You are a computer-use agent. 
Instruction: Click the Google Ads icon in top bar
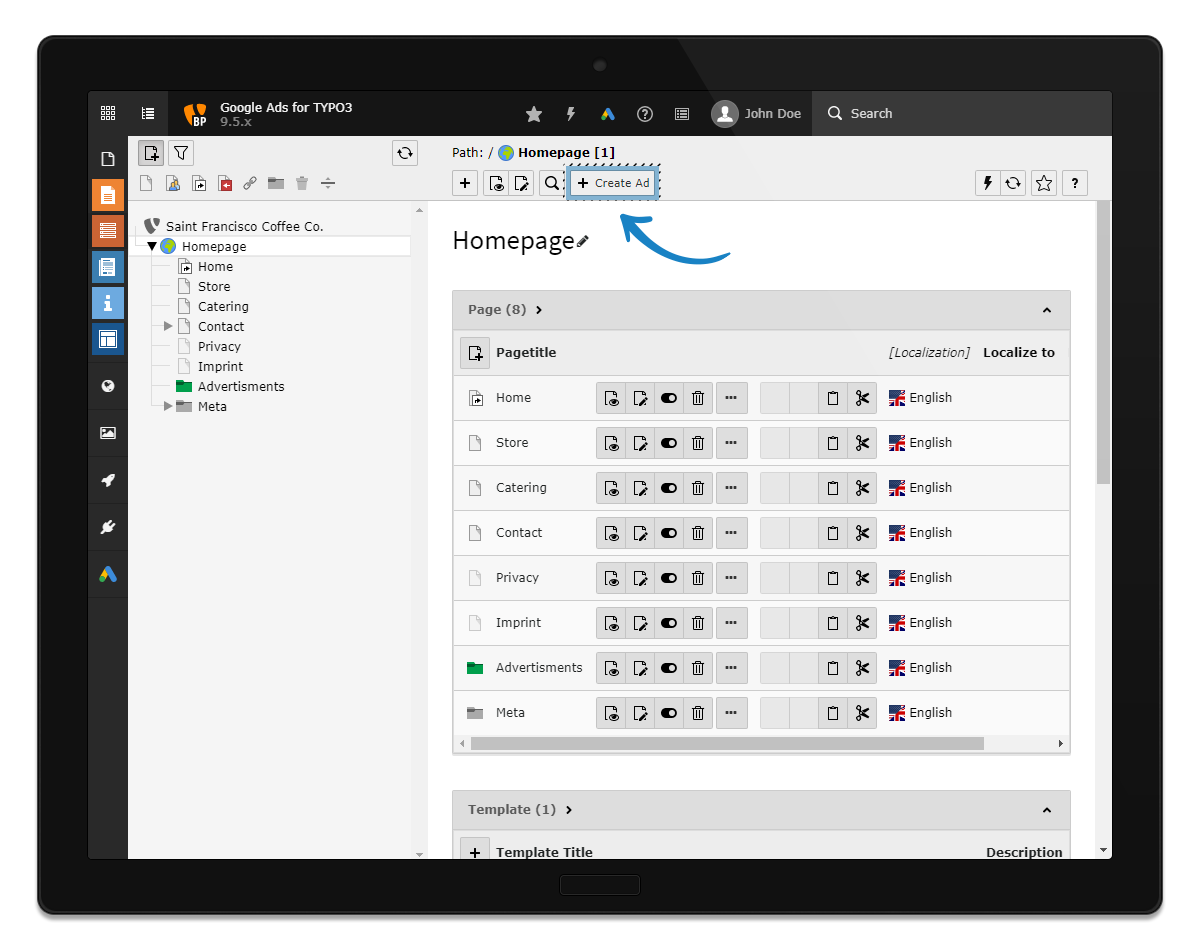608,114
